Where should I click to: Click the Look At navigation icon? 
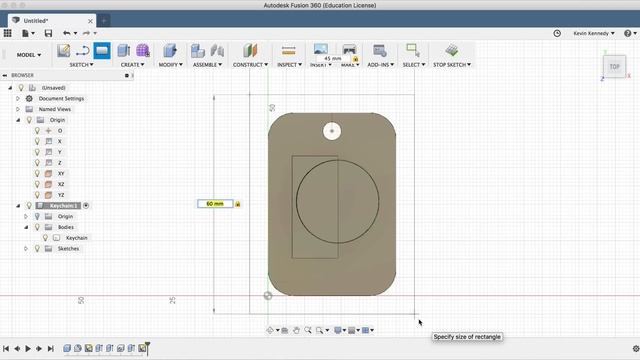[285, 330]
